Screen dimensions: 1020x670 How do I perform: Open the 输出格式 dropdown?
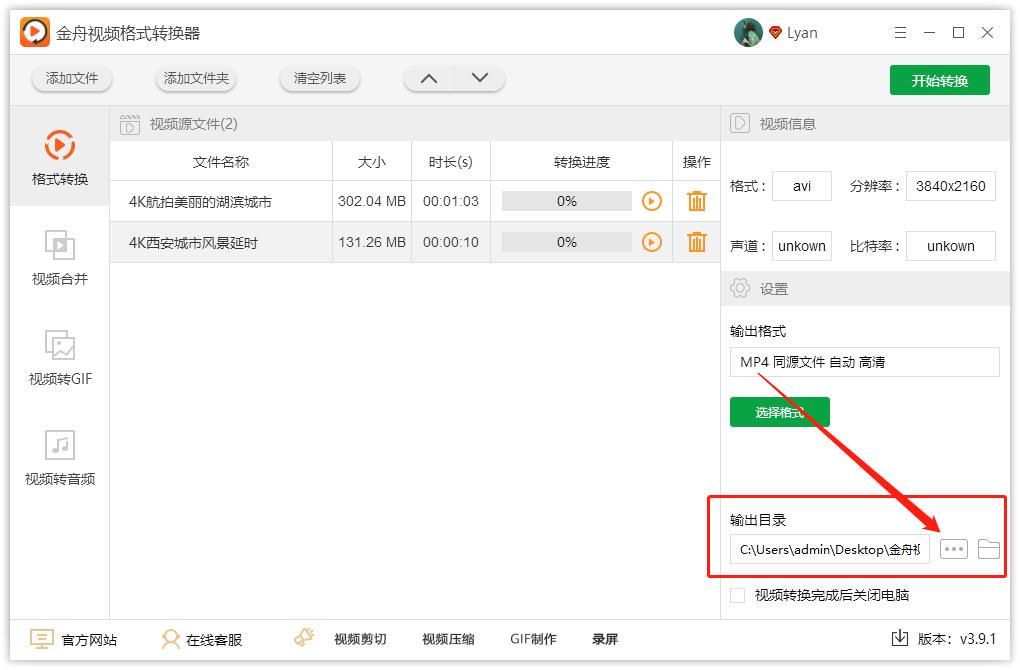864,361
